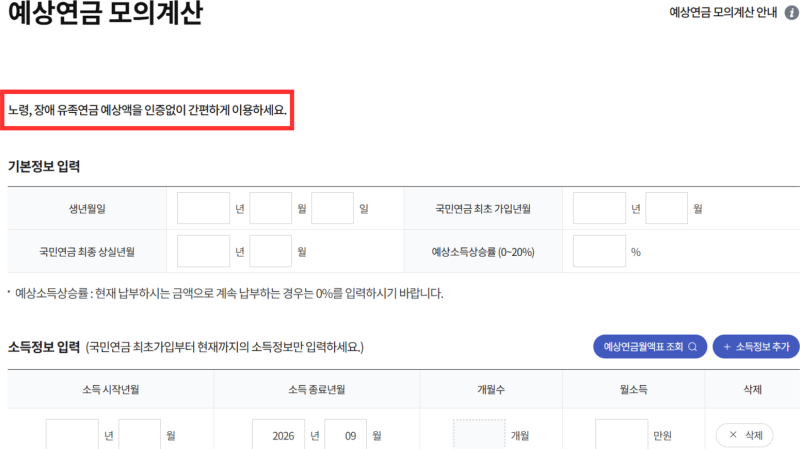
Task: Click the 소득정보 추가 button
Action: pyautogui.click(x=756, y=347)
